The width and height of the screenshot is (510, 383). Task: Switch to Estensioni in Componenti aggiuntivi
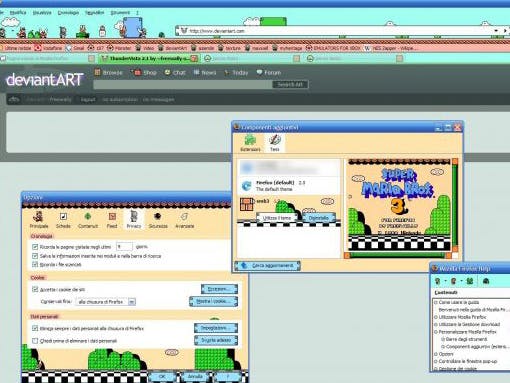(250, 143)
